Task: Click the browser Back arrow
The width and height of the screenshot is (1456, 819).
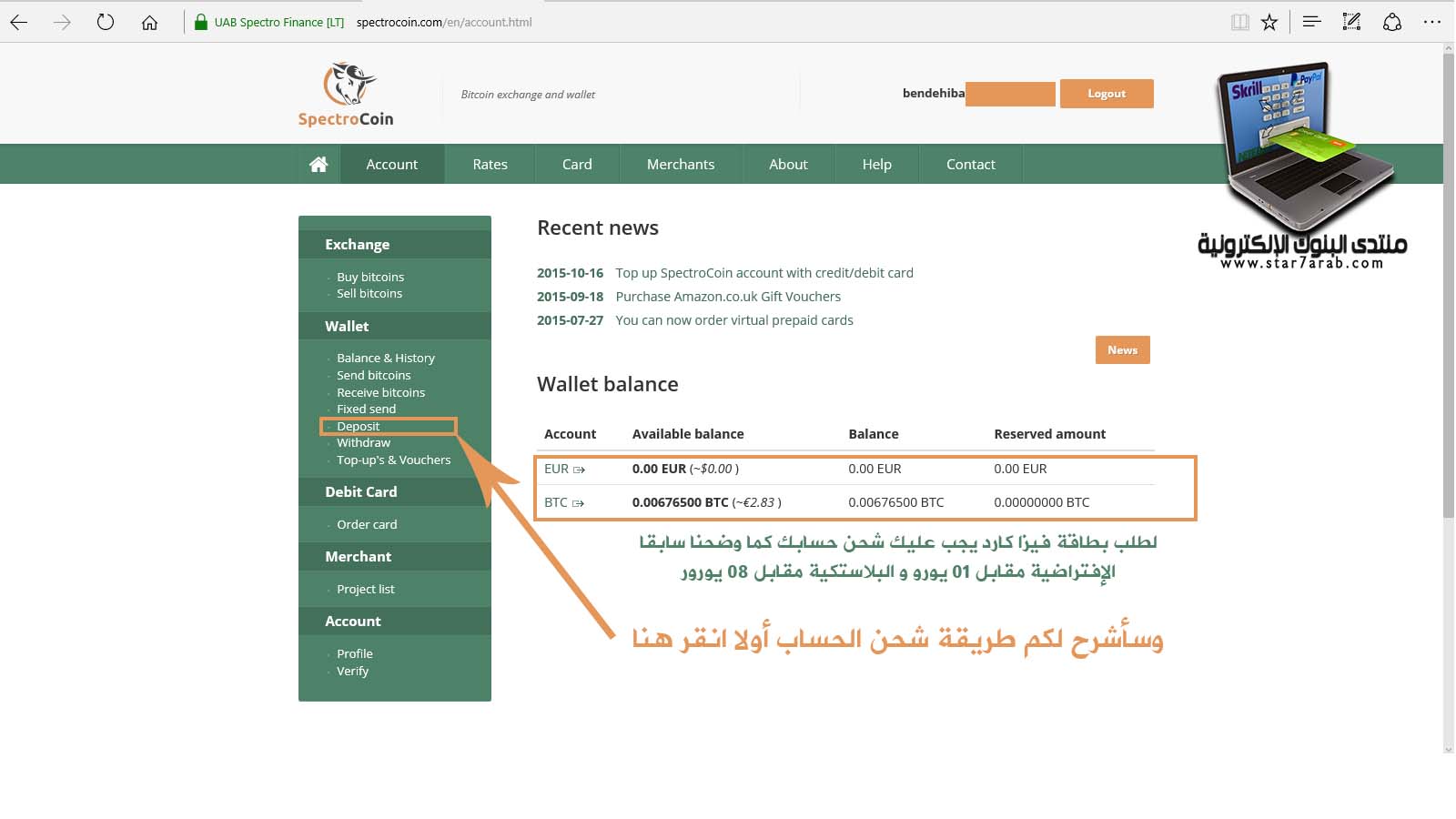Action: click(x=18, y=22)
